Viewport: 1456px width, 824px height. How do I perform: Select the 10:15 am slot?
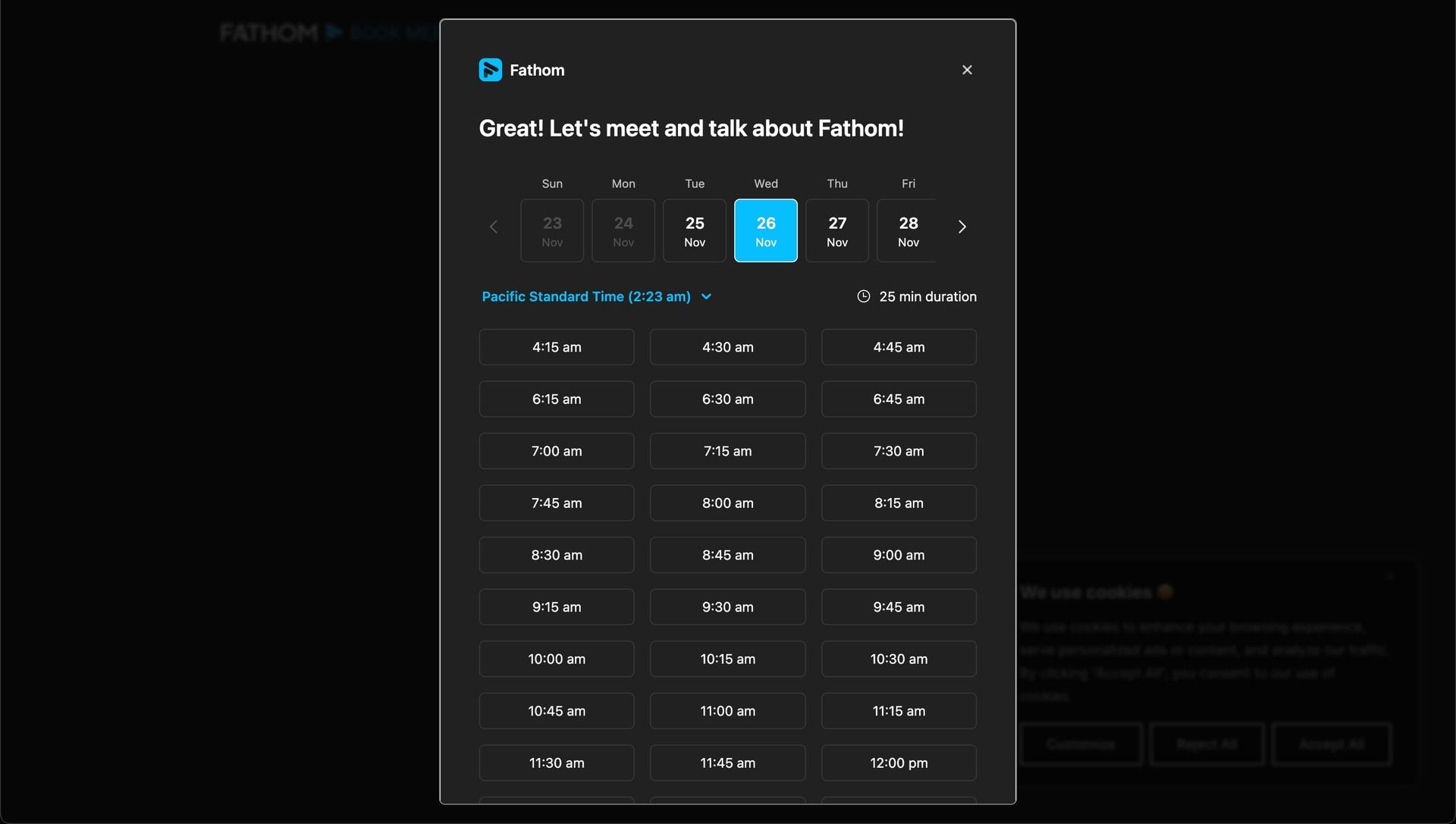(x=727, y=659)
